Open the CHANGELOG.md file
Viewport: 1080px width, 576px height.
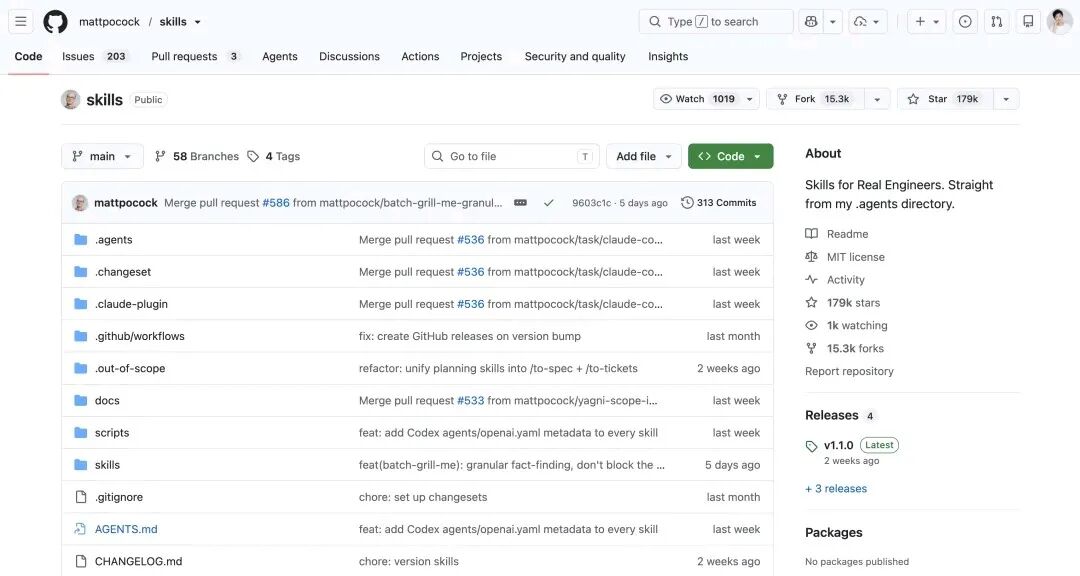(x=138, y=562)
